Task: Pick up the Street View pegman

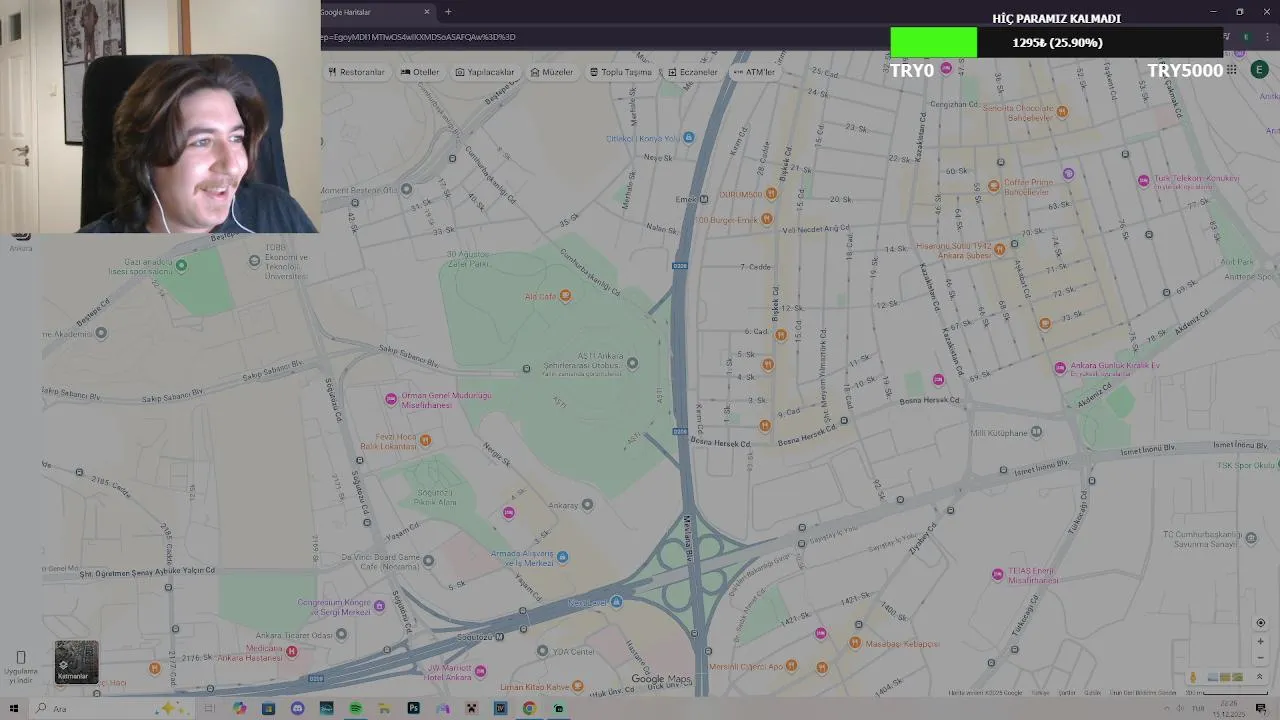Action: [1192, 677]
